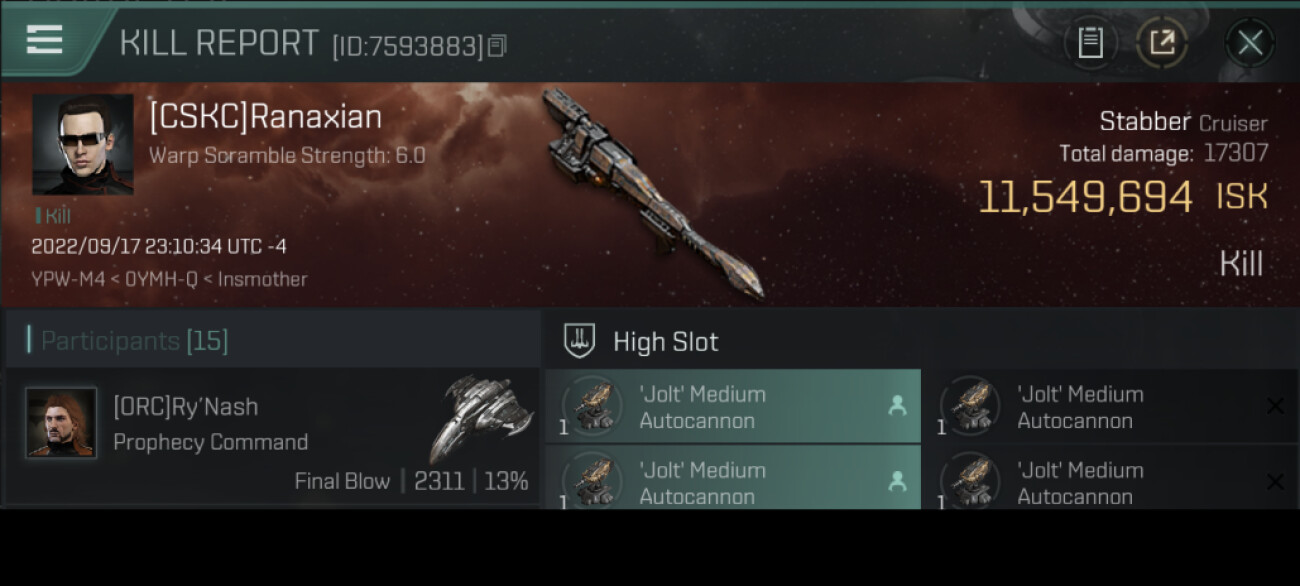This screenshot has width=1300, height=586.
Task: Click person icon on second autocannon
Action: [897, 482]
